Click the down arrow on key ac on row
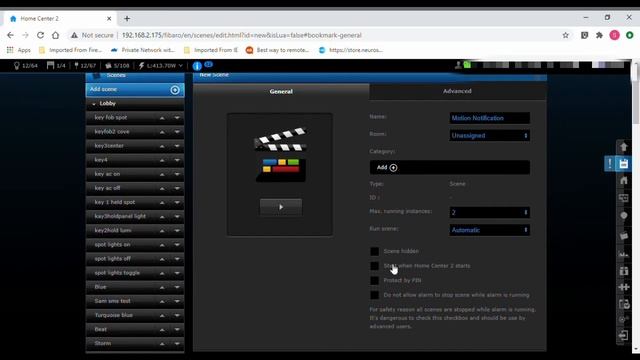This screenshot has height=360, width=640. [177, 174]
